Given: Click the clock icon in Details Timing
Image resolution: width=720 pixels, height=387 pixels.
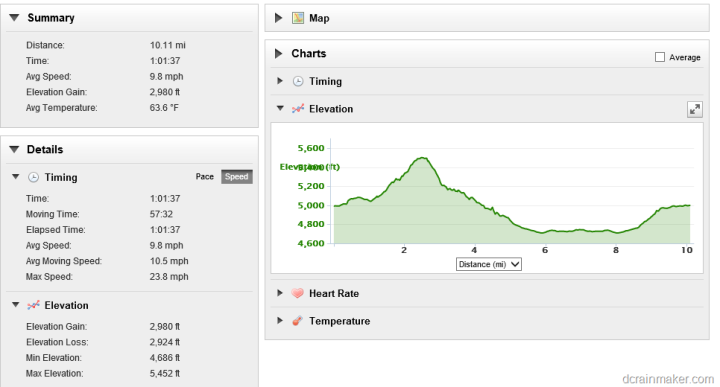Looking at the screenshot, I should coord(34,177).
